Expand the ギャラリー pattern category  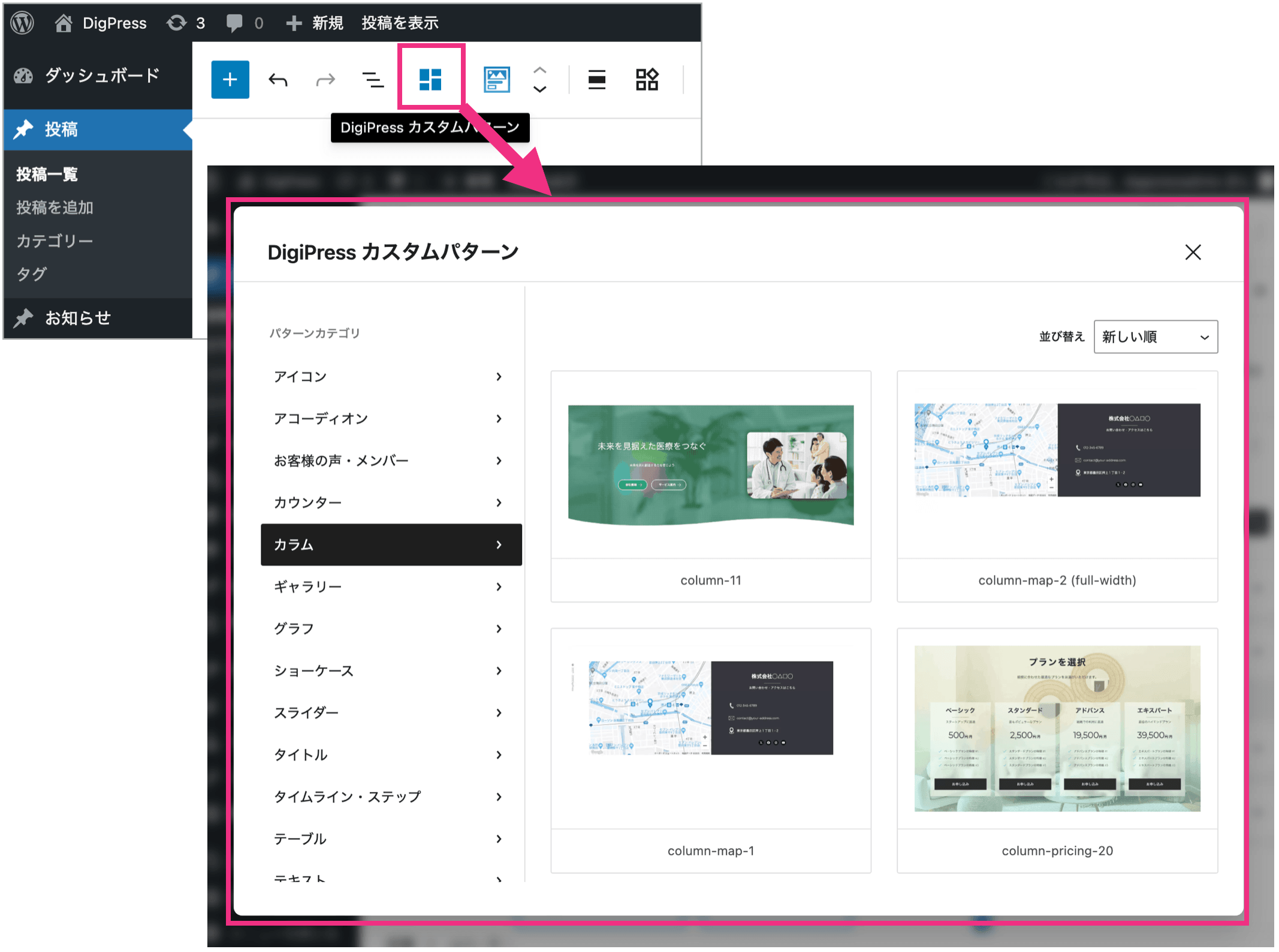coord(390,586)
